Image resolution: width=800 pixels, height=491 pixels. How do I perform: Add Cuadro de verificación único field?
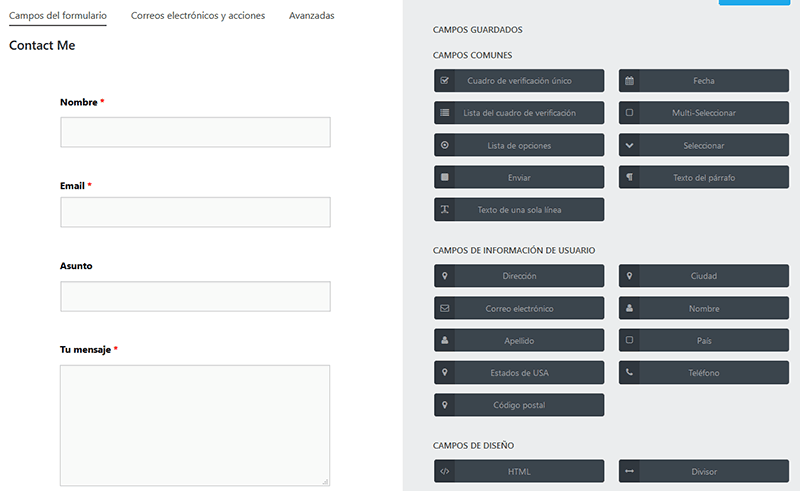point(519,81)
